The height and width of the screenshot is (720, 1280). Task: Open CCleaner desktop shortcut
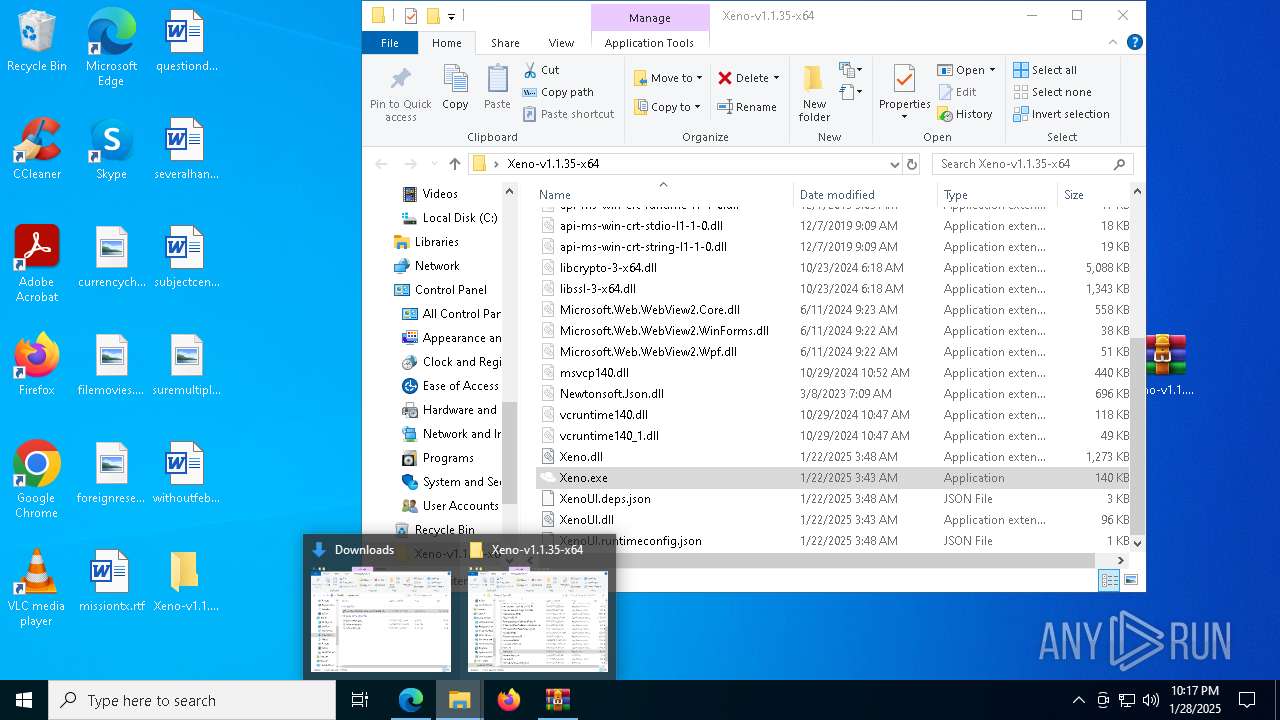click(x=37, y=149)
